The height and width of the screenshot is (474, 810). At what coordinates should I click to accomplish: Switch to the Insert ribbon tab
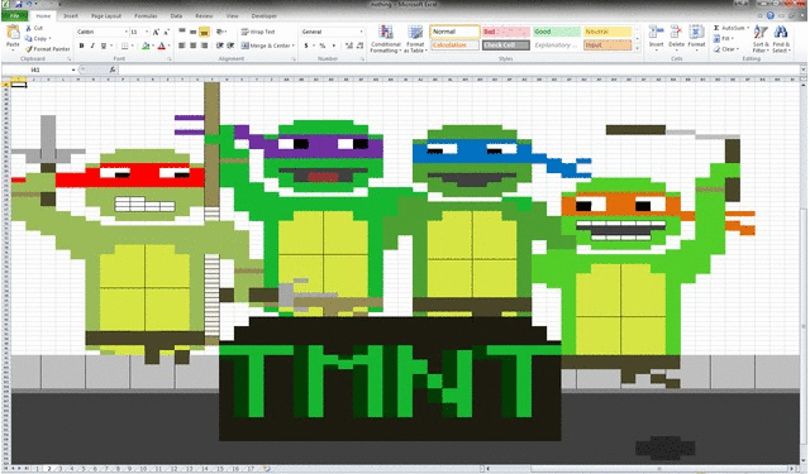coord(71,16)
